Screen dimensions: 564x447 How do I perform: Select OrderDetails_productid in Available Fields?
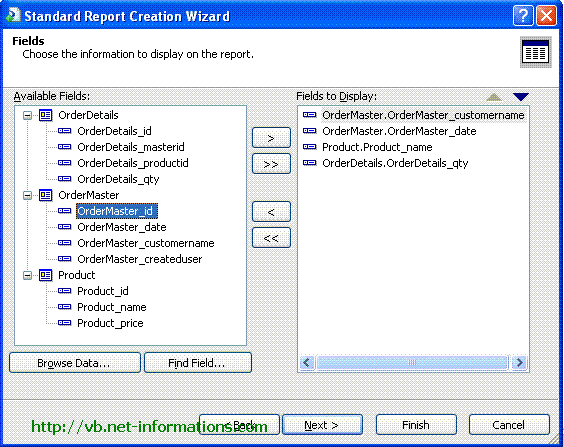coord(133,163)
